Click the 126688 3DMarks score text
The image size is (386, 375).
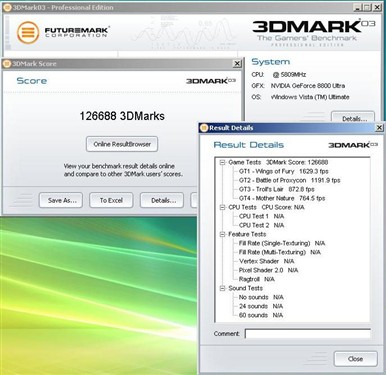tap(122, 116)
